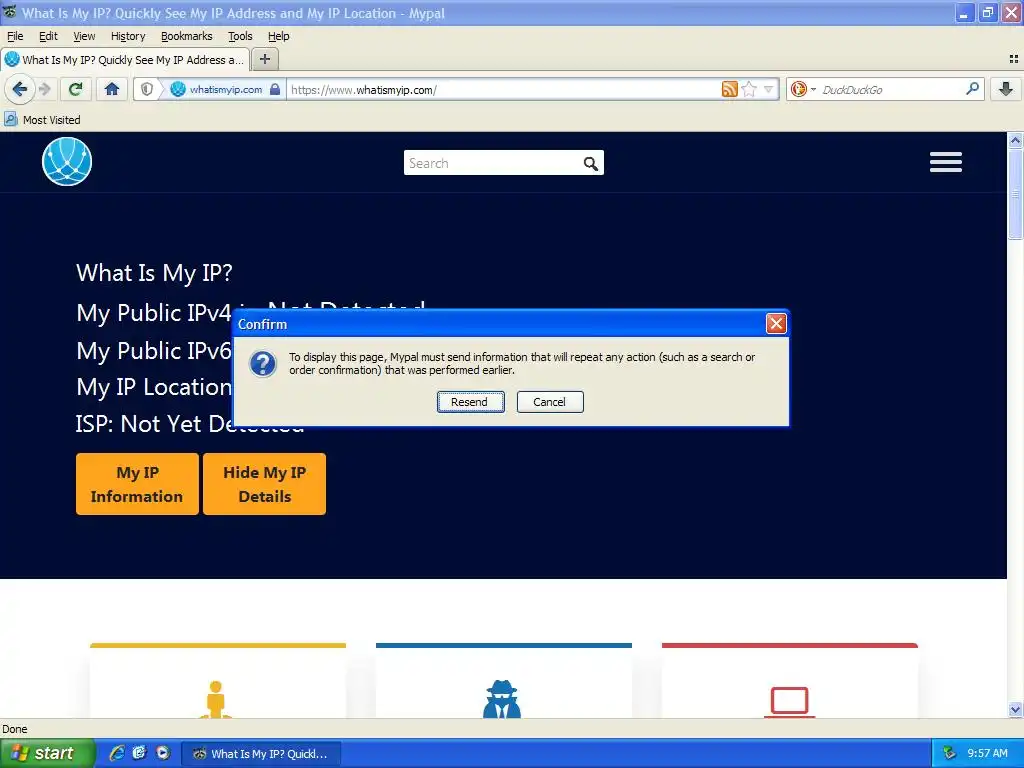Go to the Home page
The height and width of the screenshot is (768, 1024).
tap(112, 89)
